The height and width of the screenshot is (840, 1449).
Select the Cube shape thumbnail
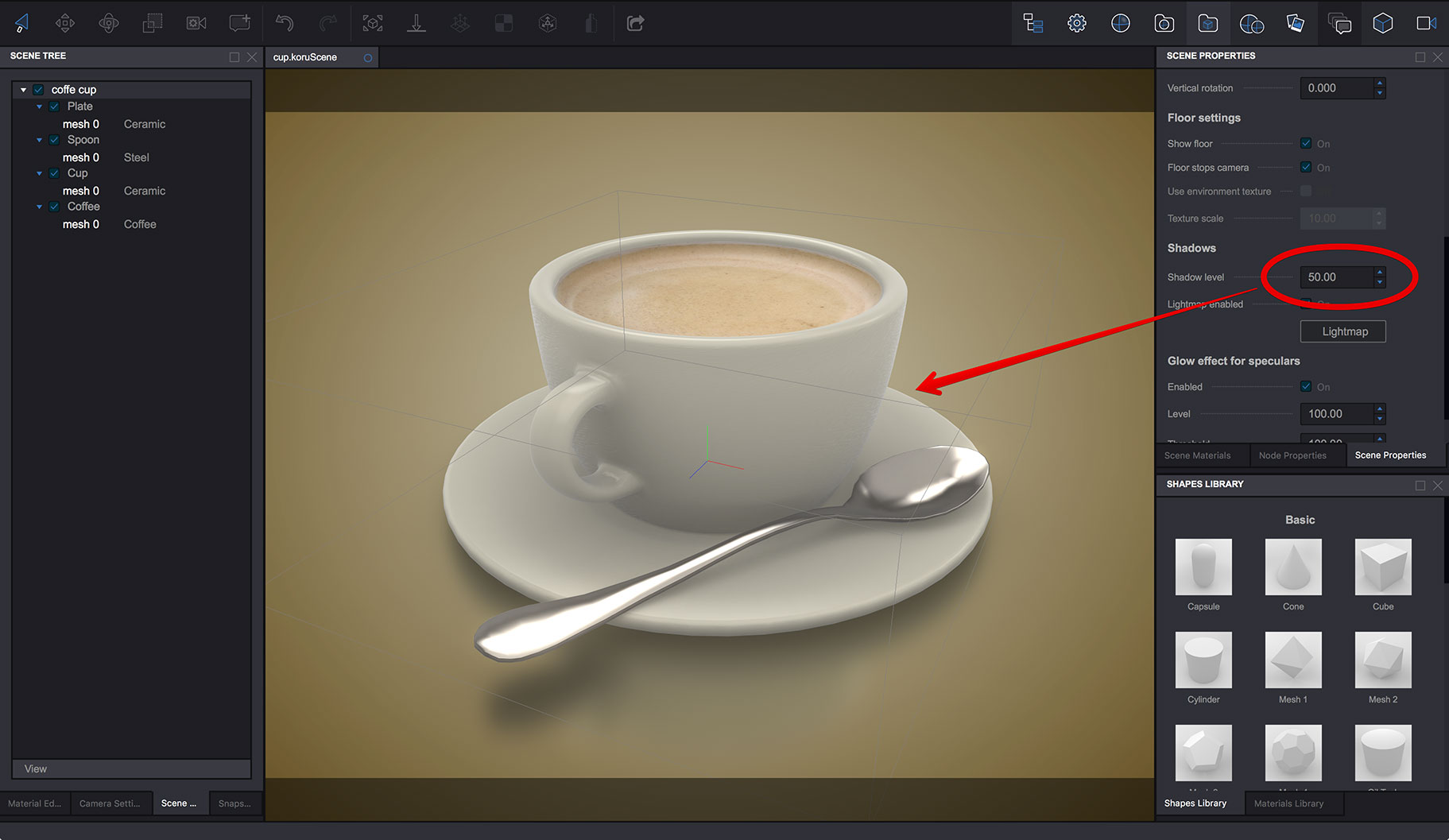1382,568
